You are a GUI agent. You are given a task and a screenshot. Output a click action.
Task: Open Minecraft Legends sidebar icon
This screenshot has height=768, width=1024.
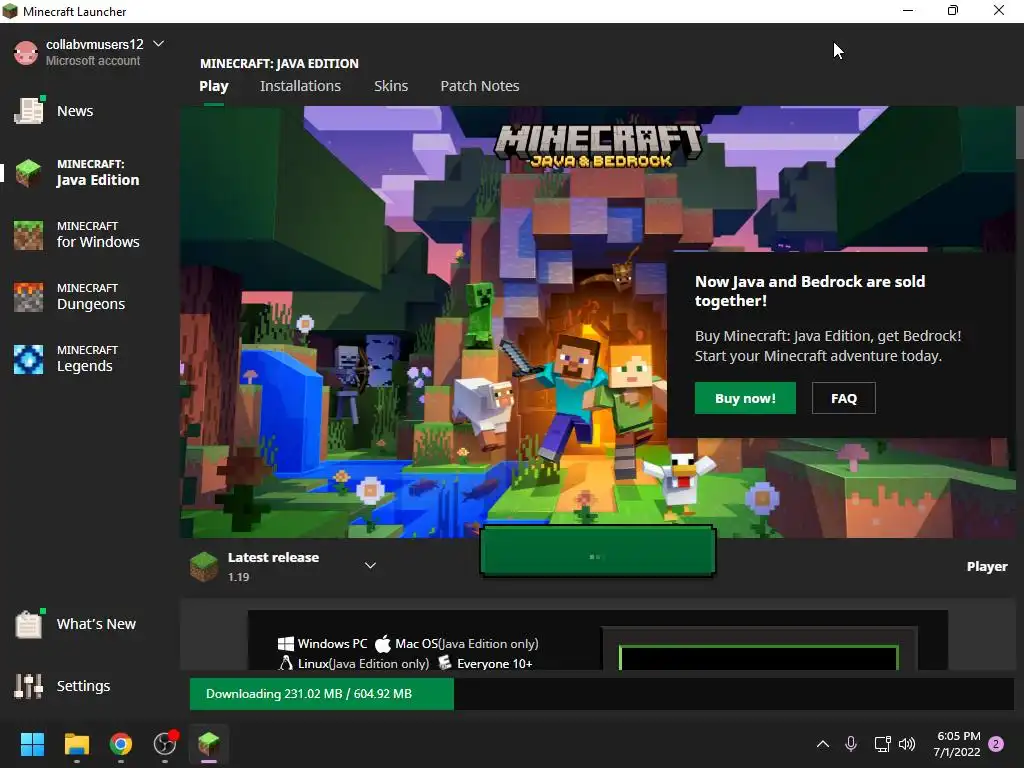coord(29,359)
